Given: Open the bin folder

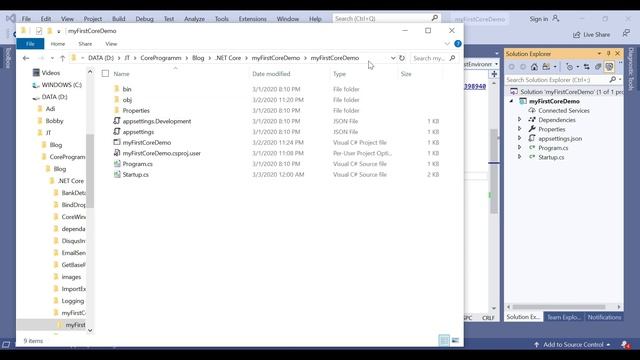Looking at the screenshot, I should (x=127, y=89).
